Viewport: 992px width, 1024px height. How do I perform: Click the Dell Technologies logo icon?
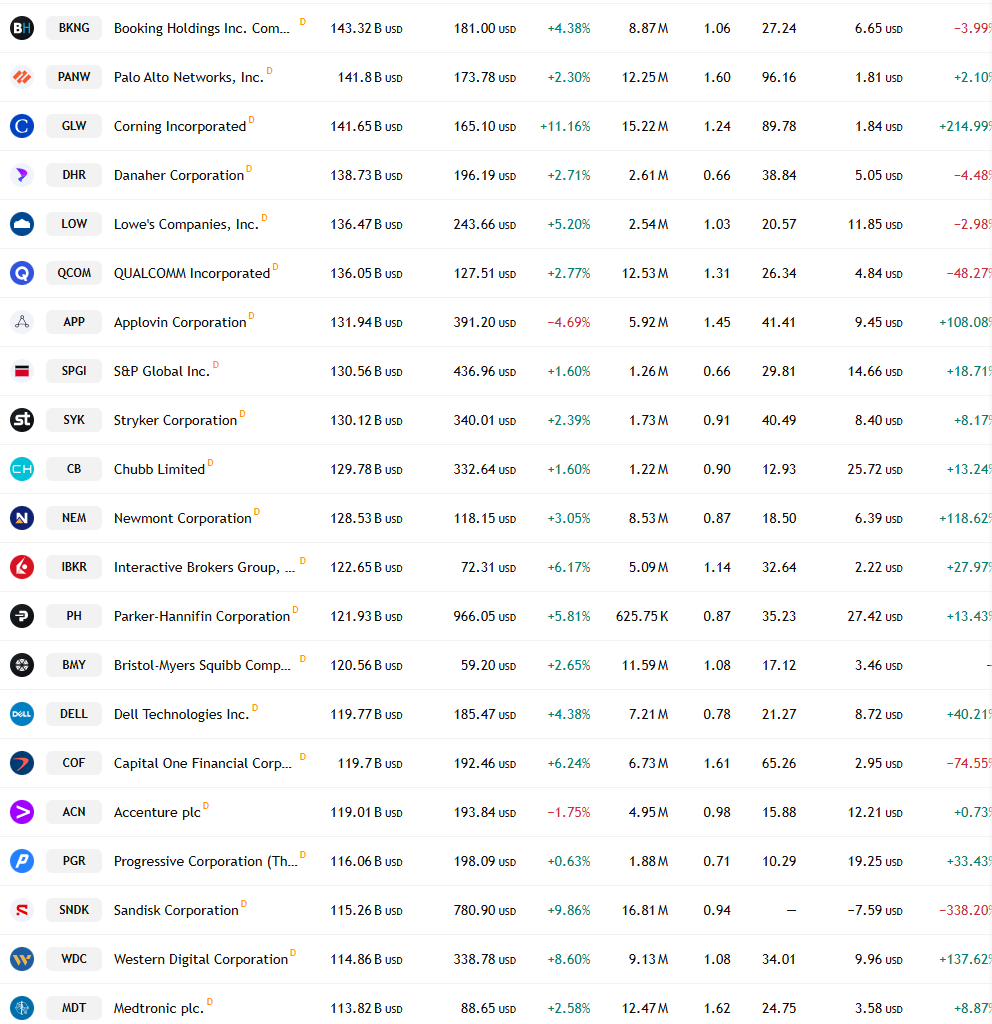point(22,714)
